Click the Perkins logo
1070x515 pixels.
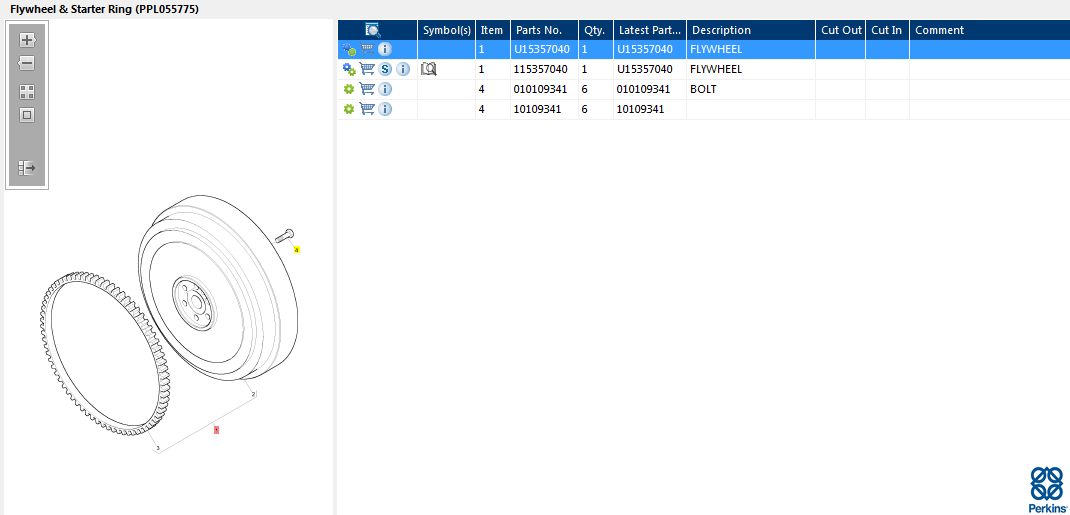[x=1047, y=489]
